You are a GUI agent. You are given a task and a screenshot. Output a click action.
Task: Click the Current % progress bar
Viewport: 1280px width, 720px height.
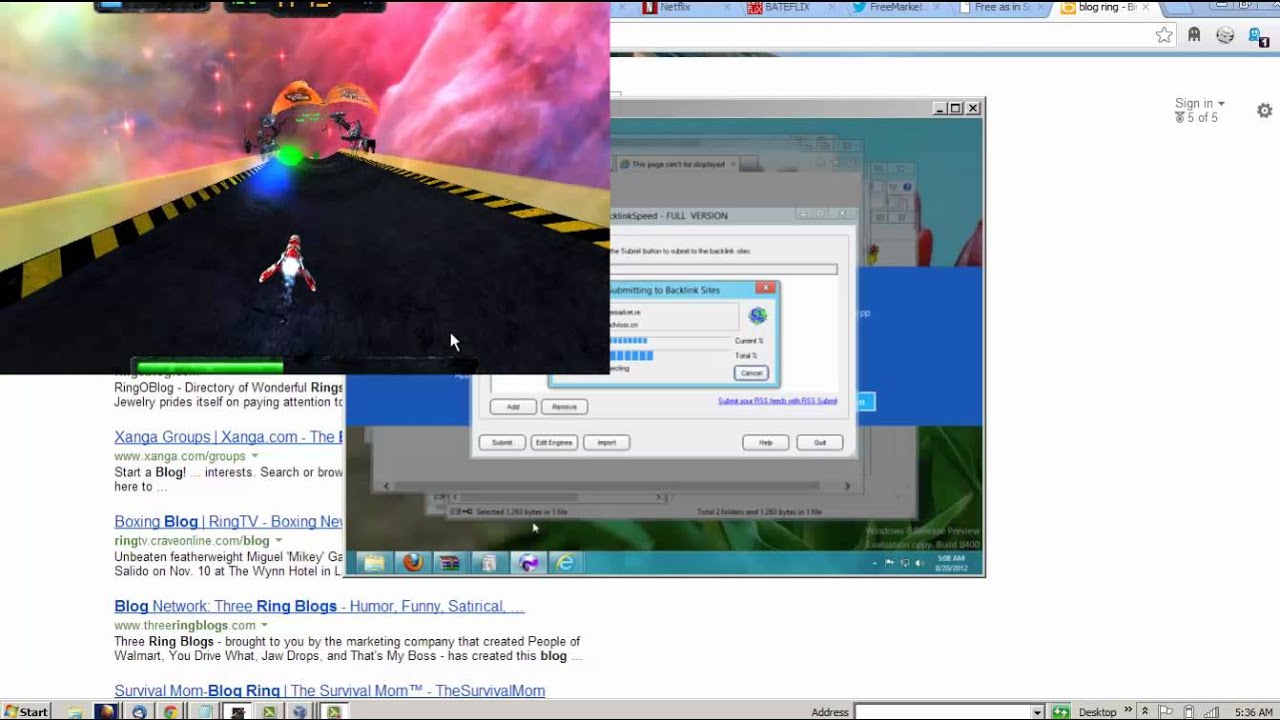coord(670,341)
